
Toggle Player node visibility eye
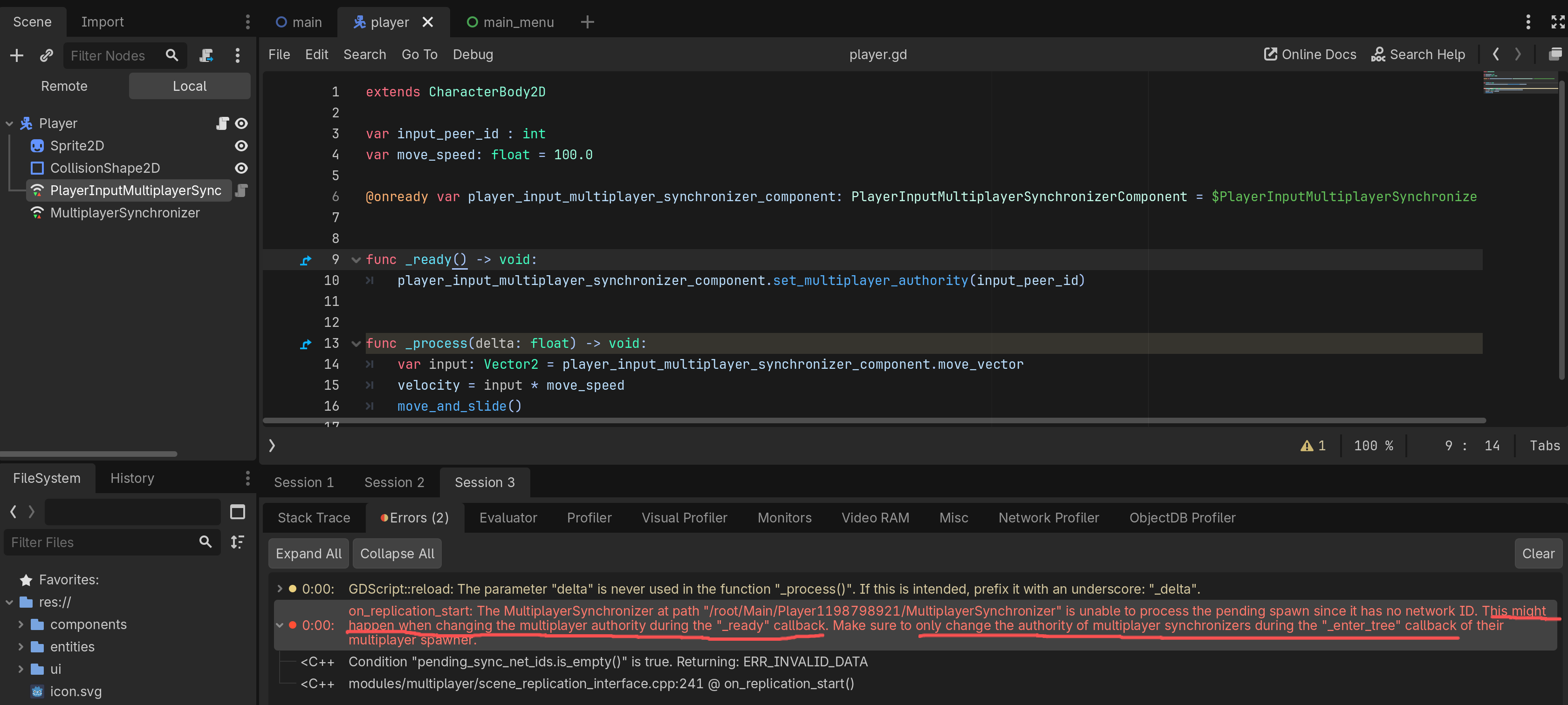click(241, 123)
